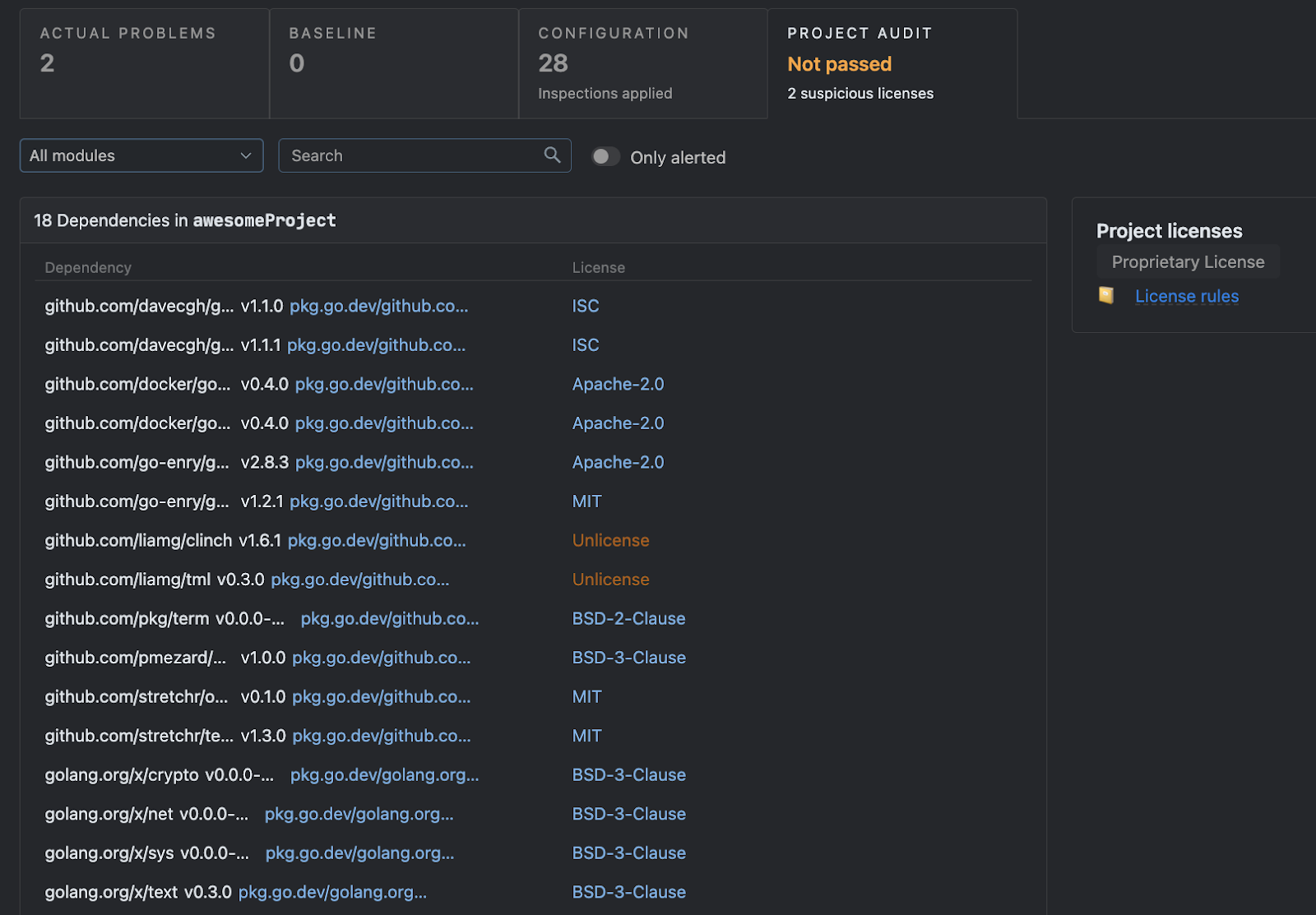Focus the Search input field

[x=425, y=155]
